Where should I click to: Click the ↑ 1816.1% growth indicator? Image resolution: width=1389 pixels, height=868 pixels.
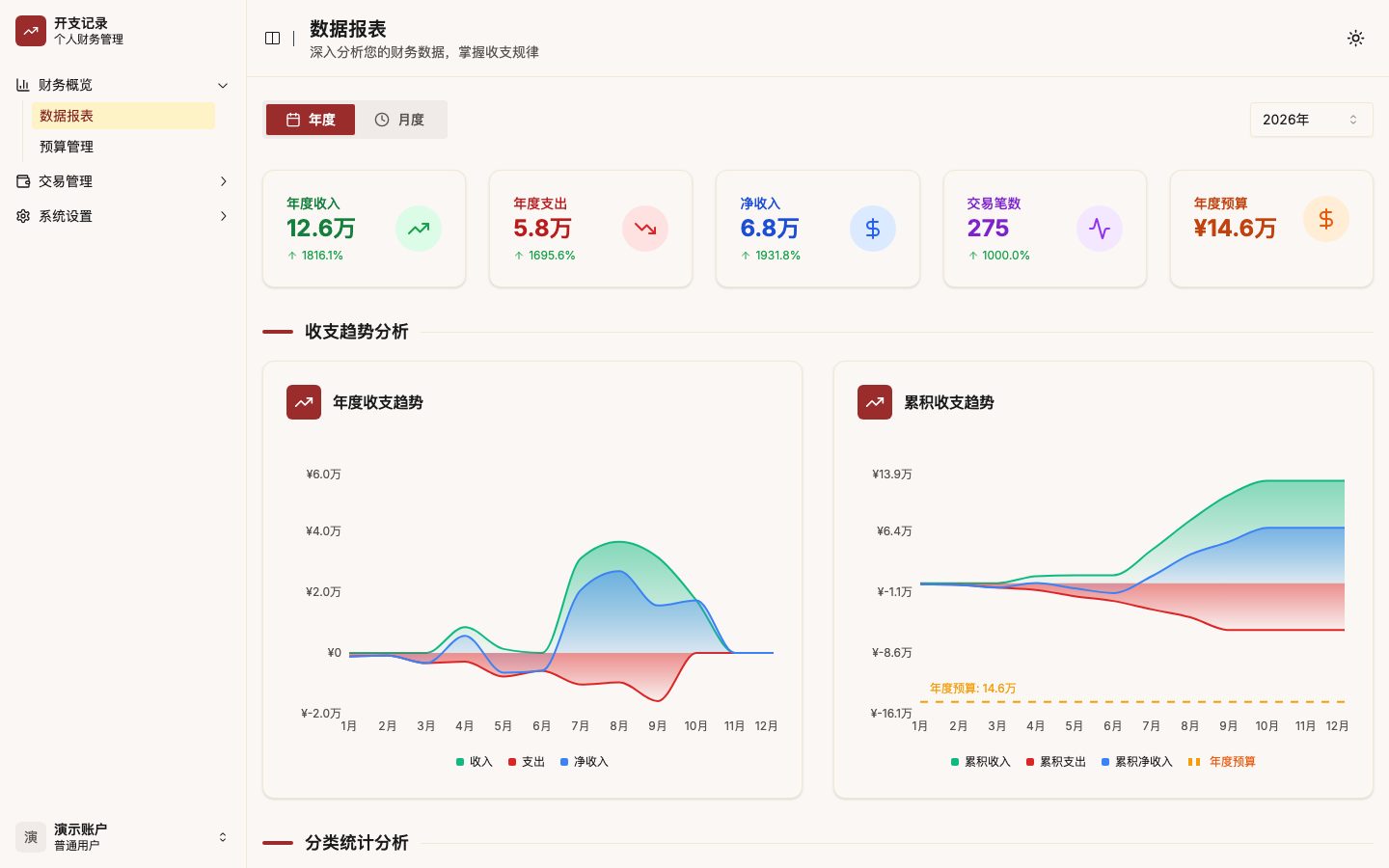[x=315, y=256]
